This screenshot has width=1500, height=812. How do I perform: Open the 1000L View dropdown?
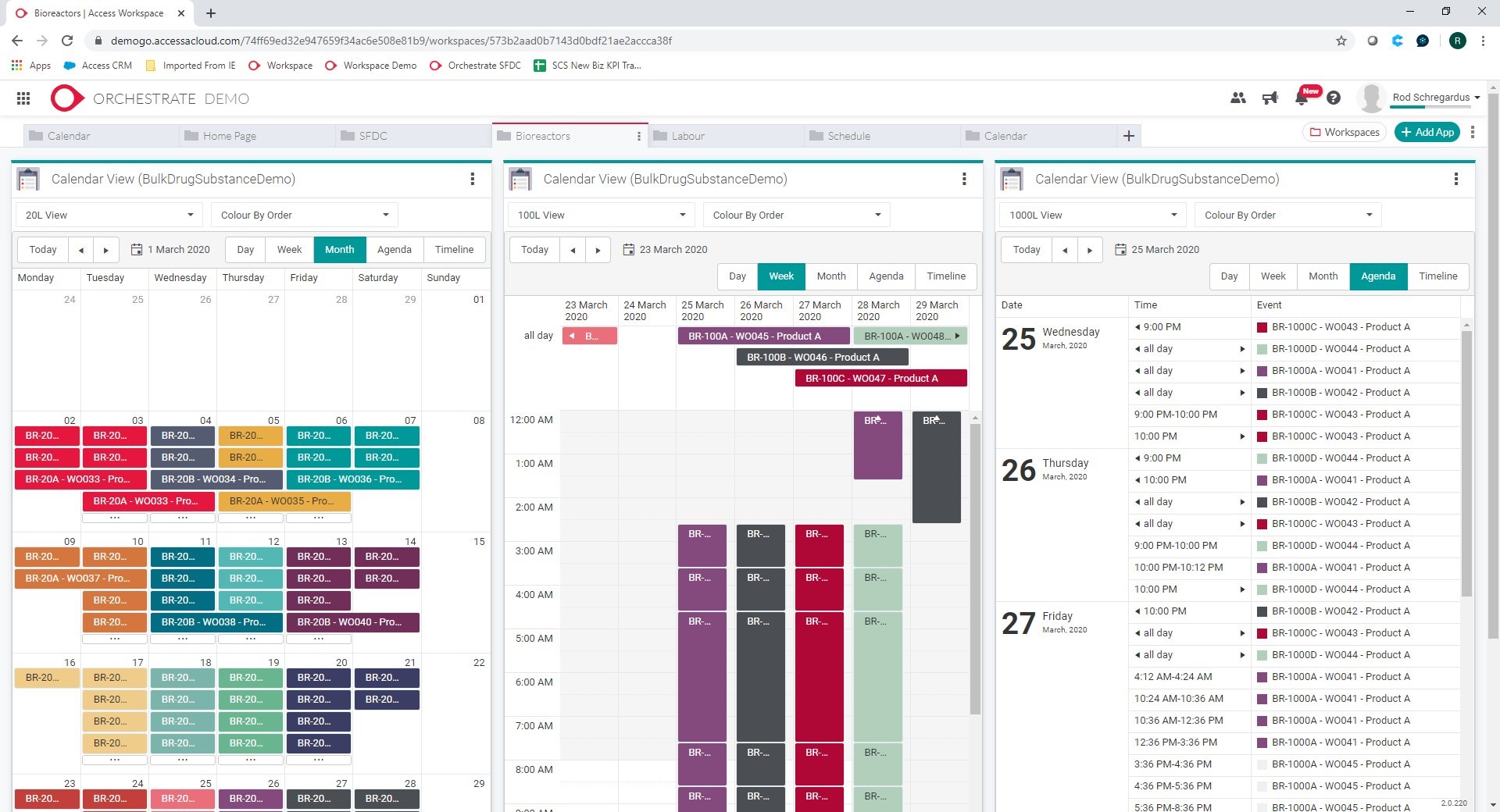[1091, 214]
